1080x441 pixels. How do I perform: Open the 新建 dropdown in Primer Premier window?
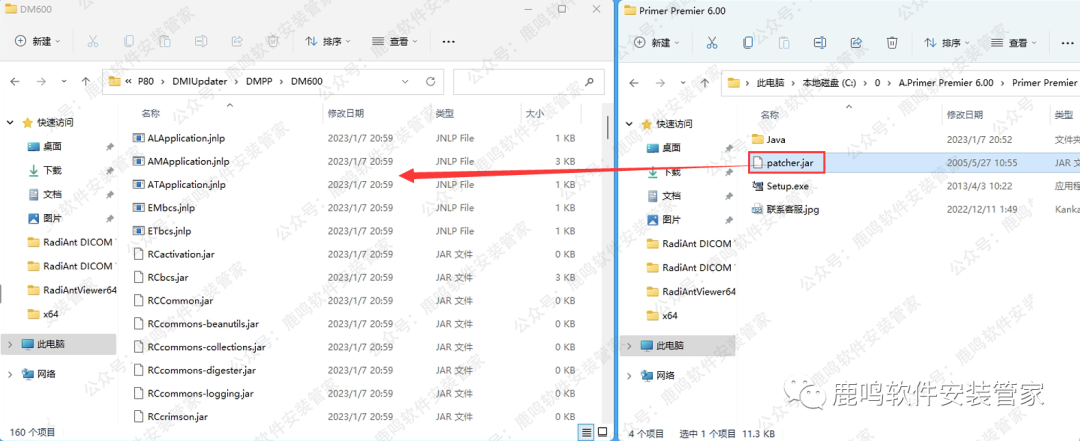pos(656,43)
